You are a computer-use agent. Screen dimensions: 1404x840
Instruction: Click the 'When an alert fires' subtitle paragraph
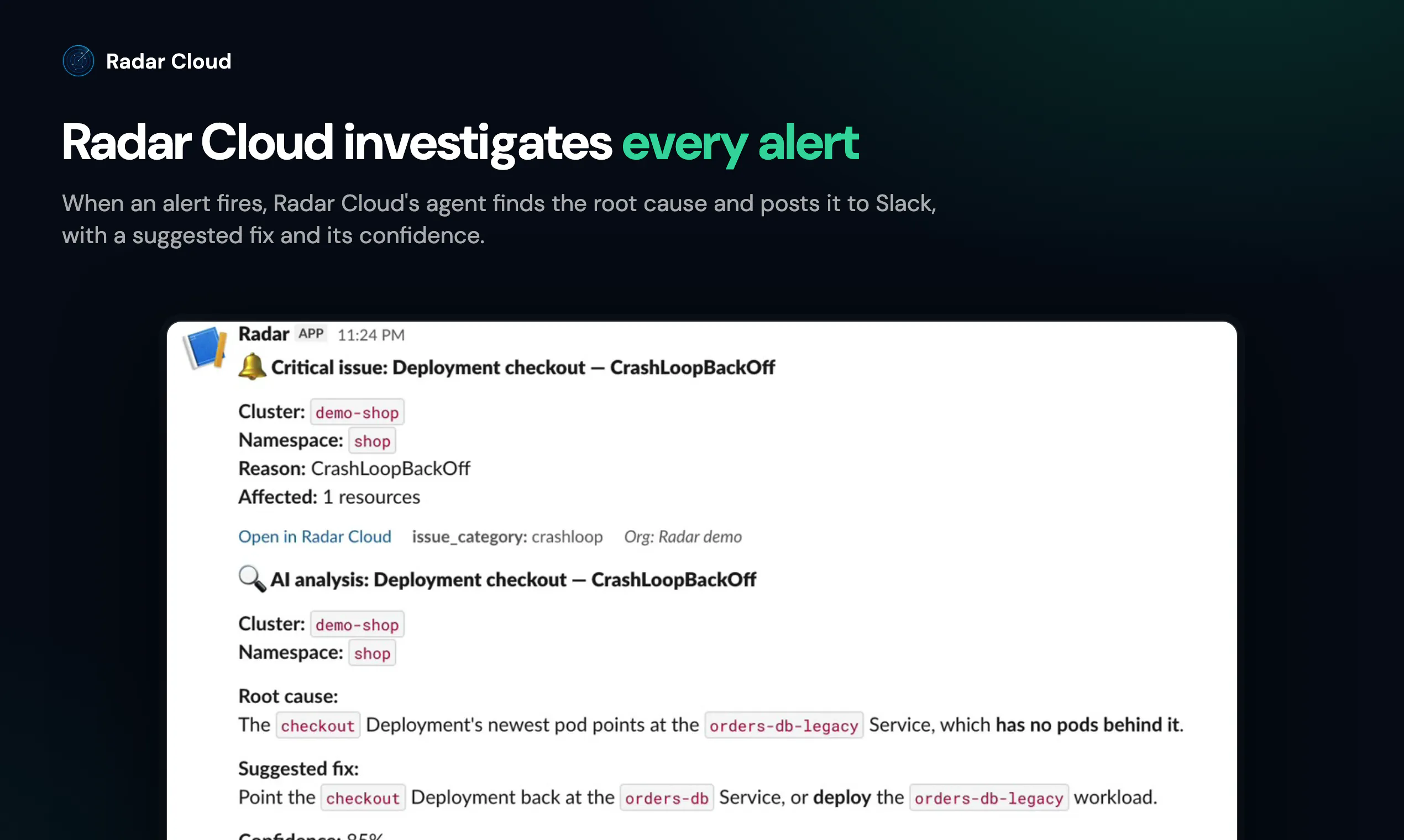point(499,219)
